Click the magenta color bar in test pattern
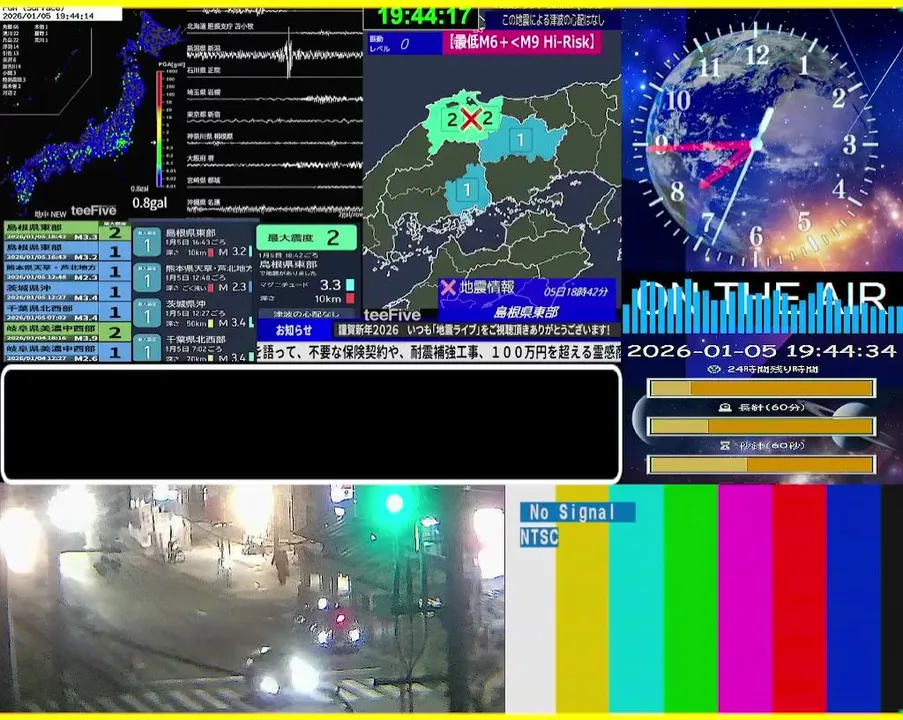 (x=745, y=599)
